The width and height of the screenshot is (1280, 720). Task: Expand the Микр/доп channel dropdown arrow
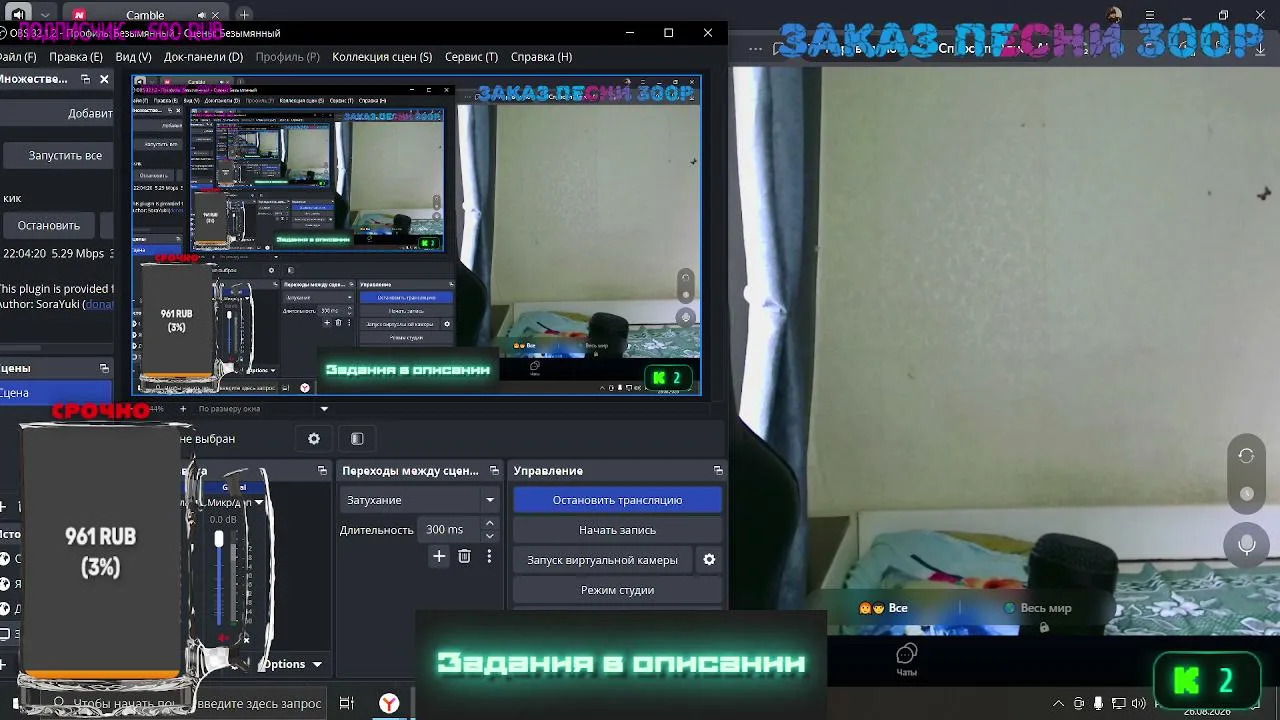tap(258, 503)
